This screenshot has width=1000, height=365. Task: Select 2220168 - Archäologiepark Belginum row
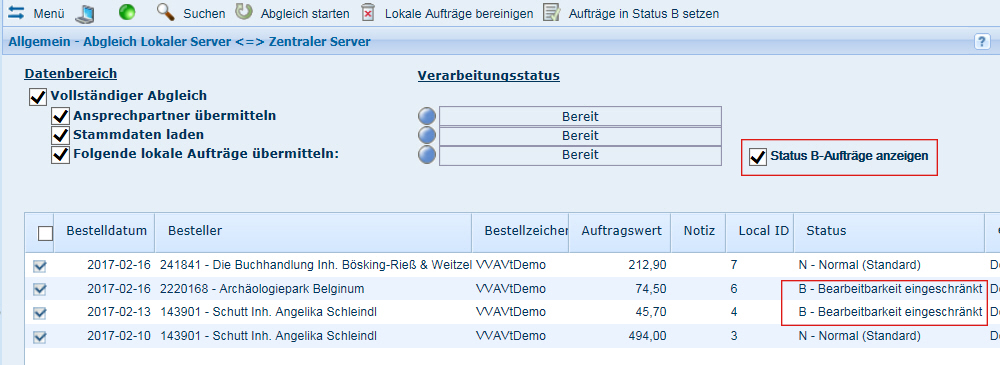tap(262, 289)
